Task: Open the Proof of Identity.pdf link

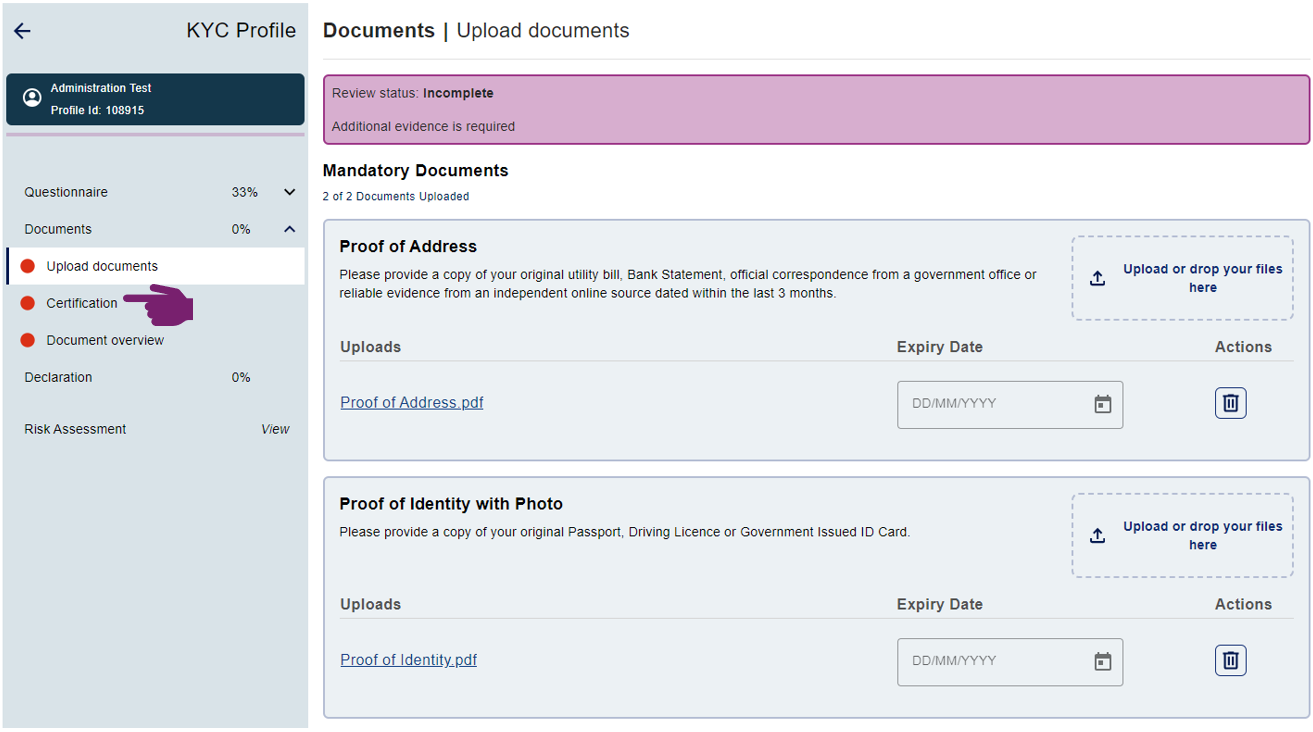Action: [408, 660]
